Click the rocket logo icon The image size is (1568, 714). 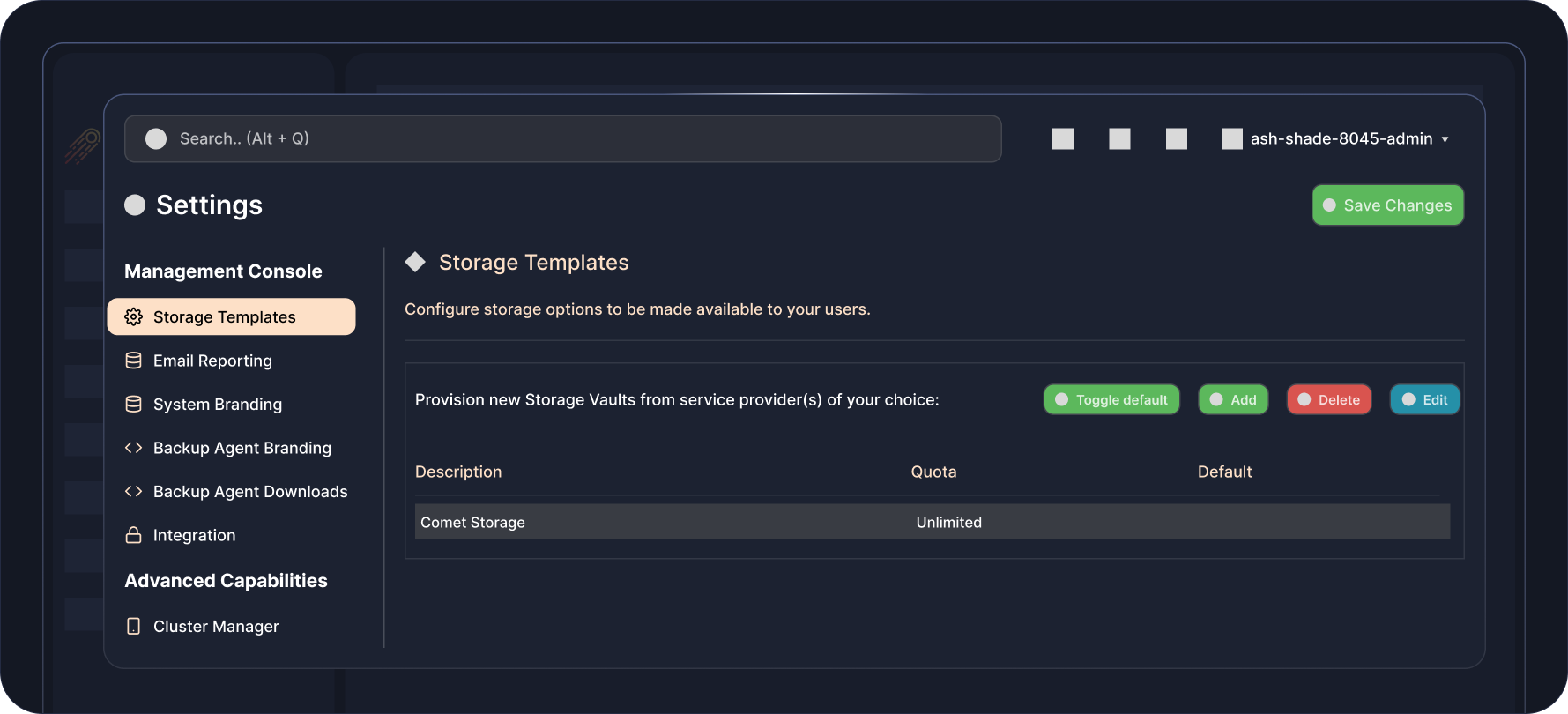pos(82,145)
